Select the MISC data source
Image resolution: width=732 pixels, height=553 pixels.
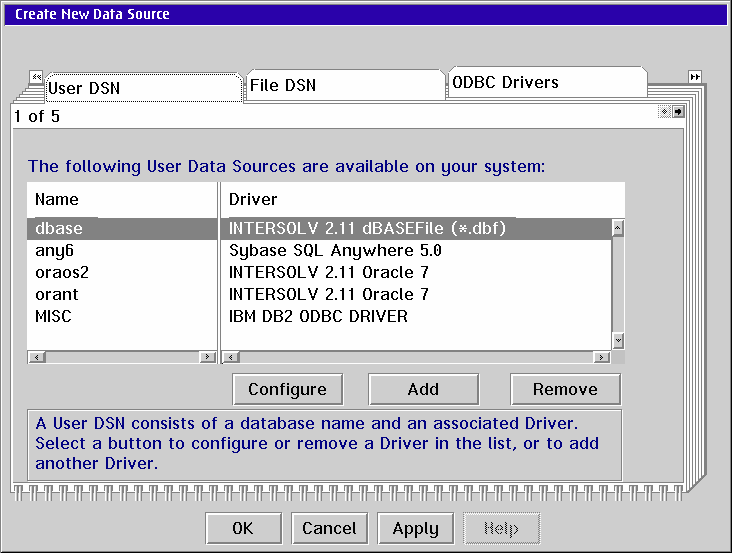[x=122, y=316]
